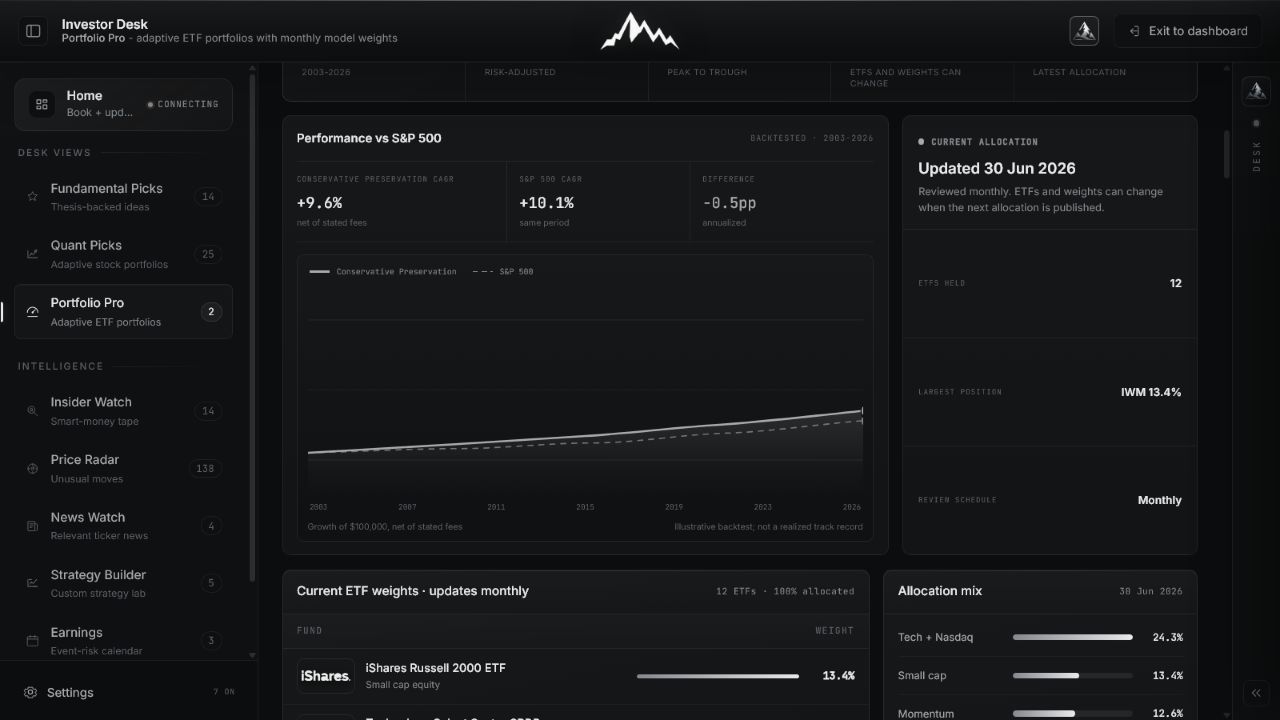This screenshot has height=720, width=1280.
Task: Select iShares Russell 2000 ETF name
Action: pos(436,667)
